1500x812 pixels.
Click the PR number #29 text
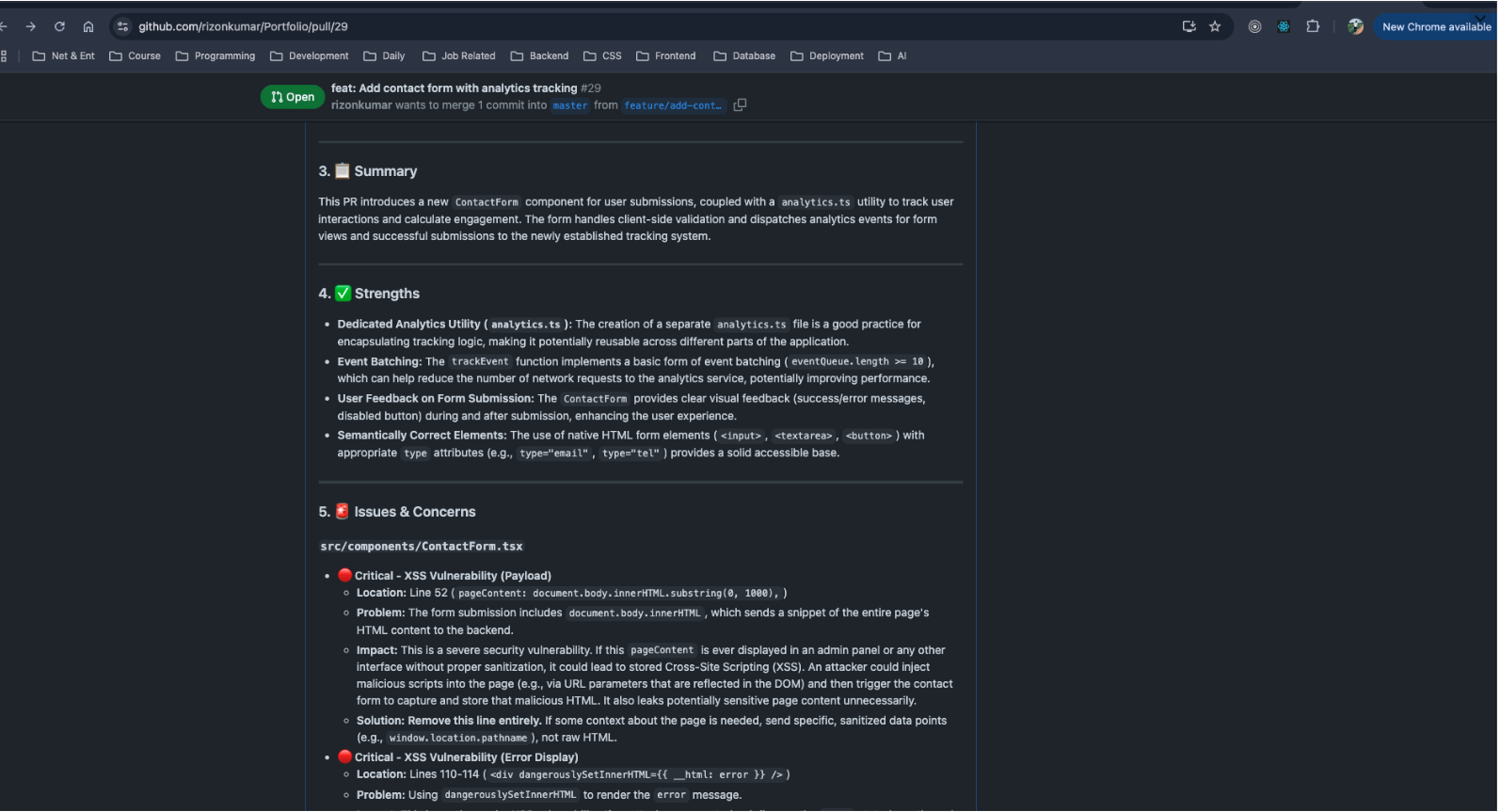(591, 88)
